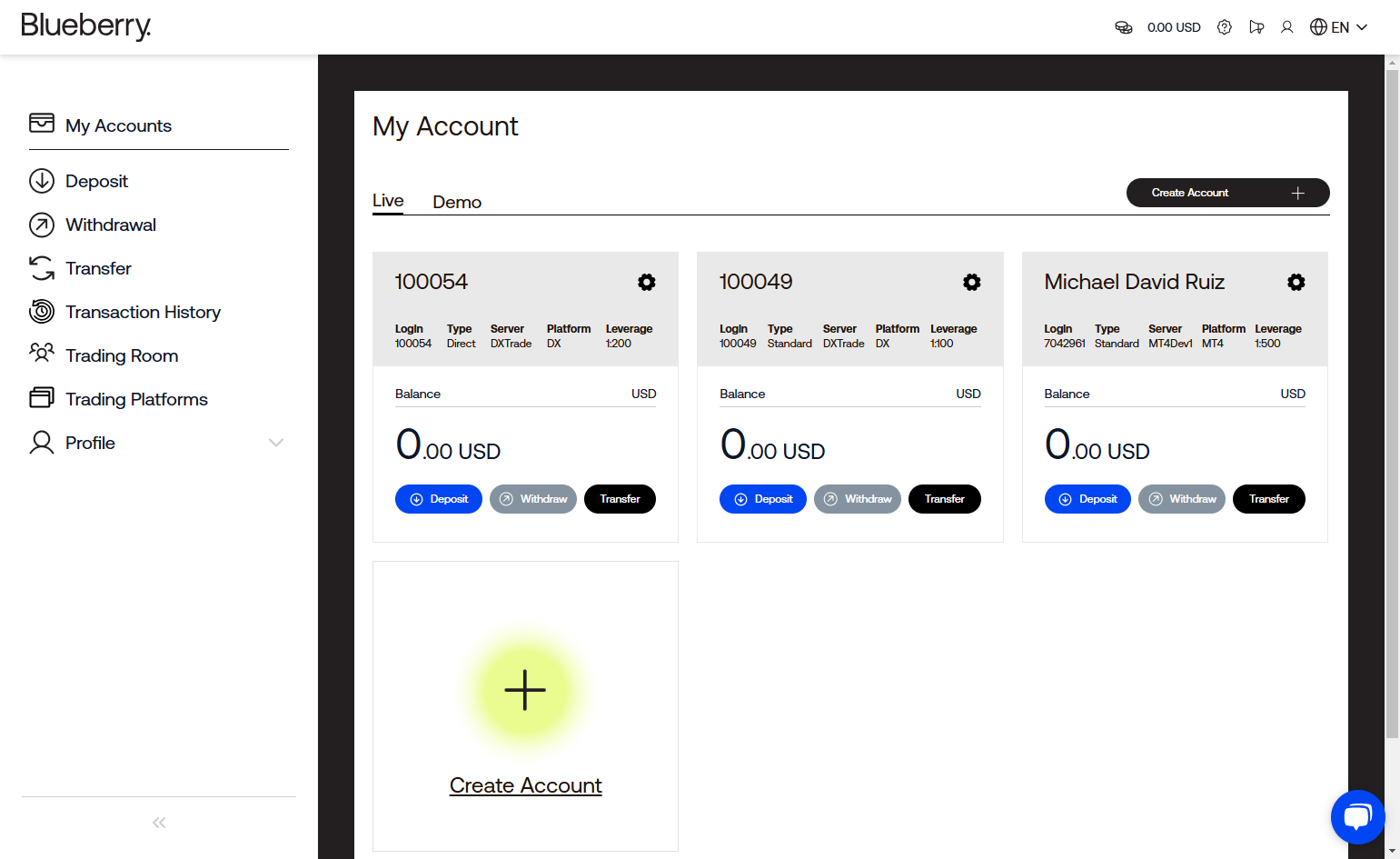The image size is (1400, 859).
Task: Click leverage value 1:500
Action: (1267, 344)
